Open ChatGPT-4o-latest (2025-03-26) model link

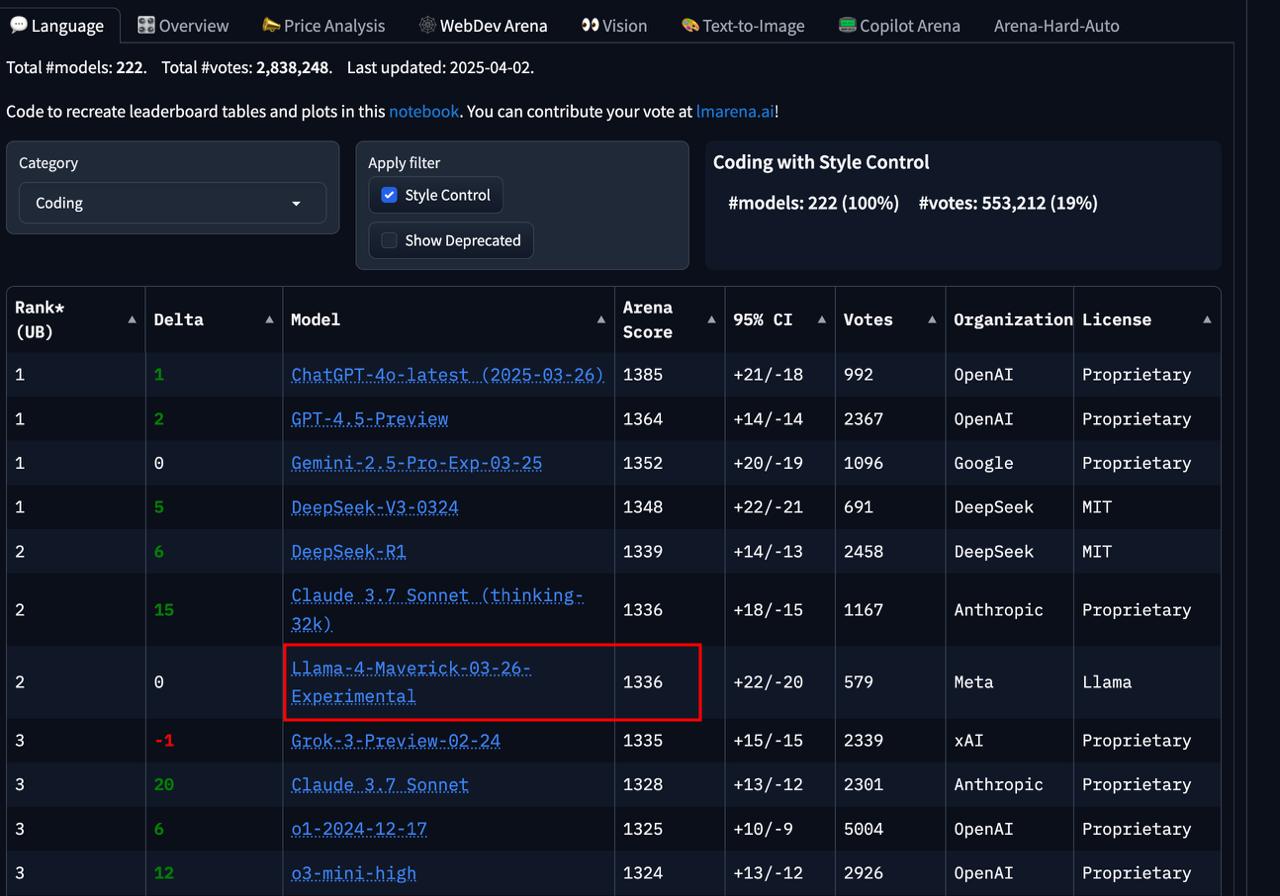(447, 375)
